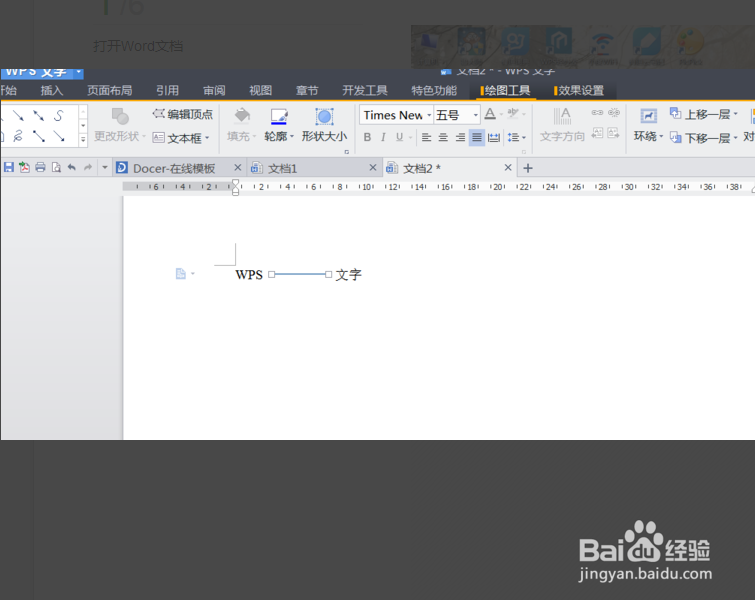Toggle underline formatting
The width and height of the screenshot is (755, 600).
[399, 137]
